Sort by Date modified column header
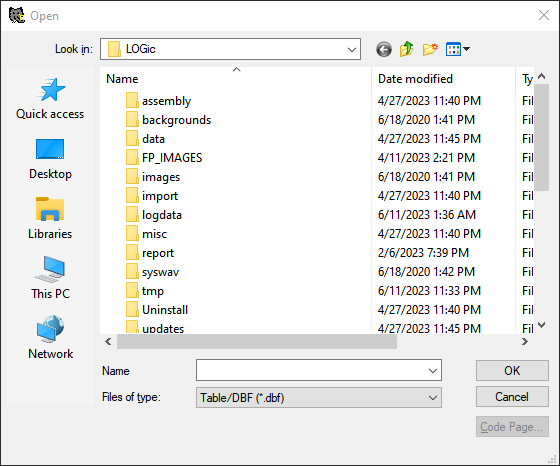Screen dimensions: 560x466 point(443,79)
